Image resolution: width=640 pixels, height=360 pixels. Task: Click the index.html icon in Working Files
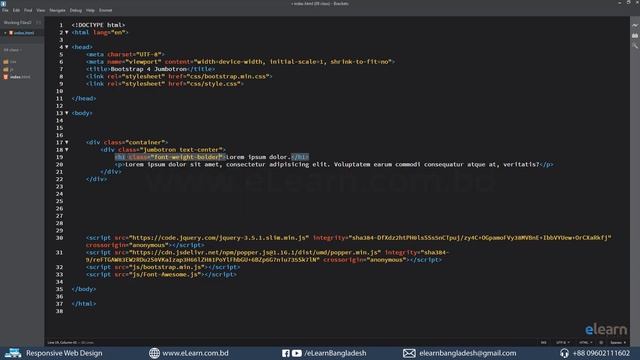point(11,33)
